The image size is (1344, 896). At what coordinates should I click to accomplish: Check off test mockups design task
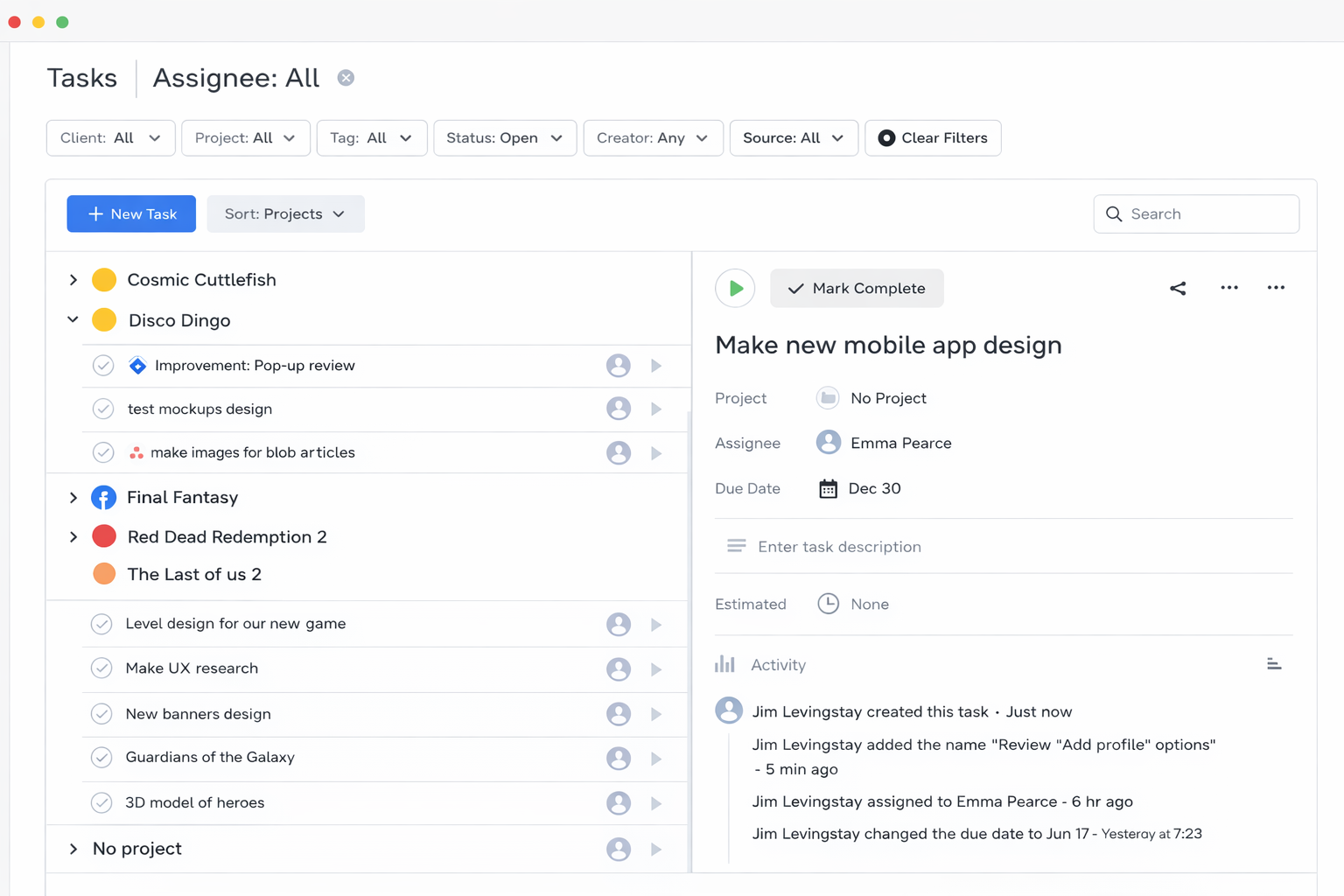click(x=103, y=409)
